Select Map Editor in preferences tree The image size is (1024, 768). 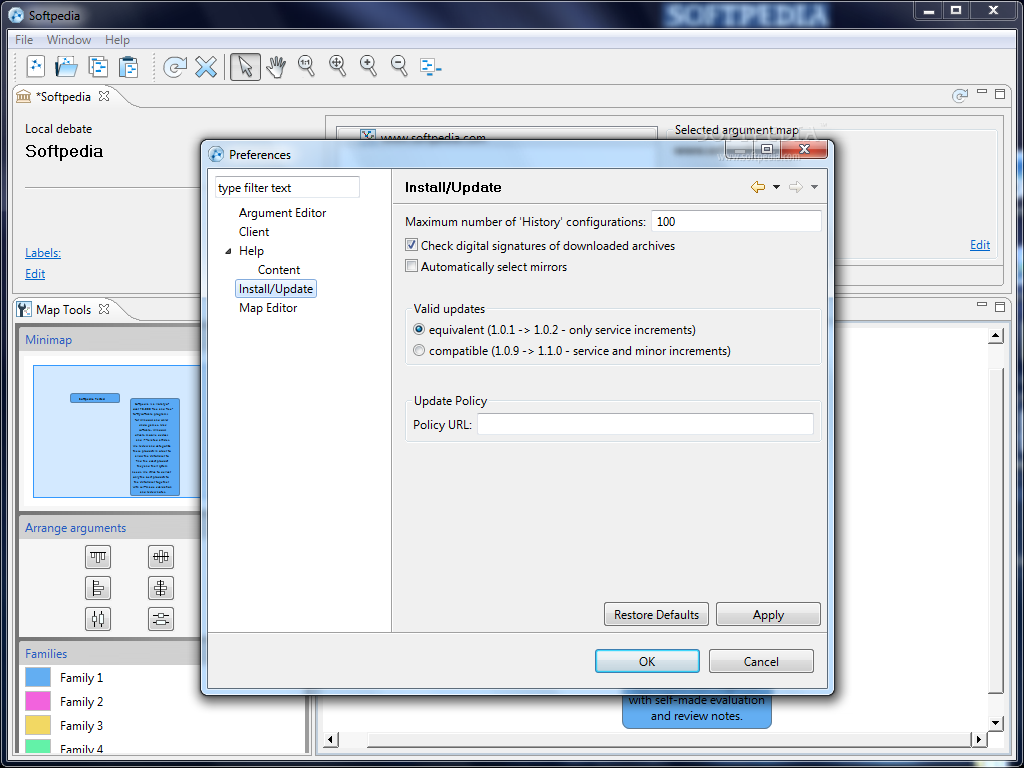point(268,308)
